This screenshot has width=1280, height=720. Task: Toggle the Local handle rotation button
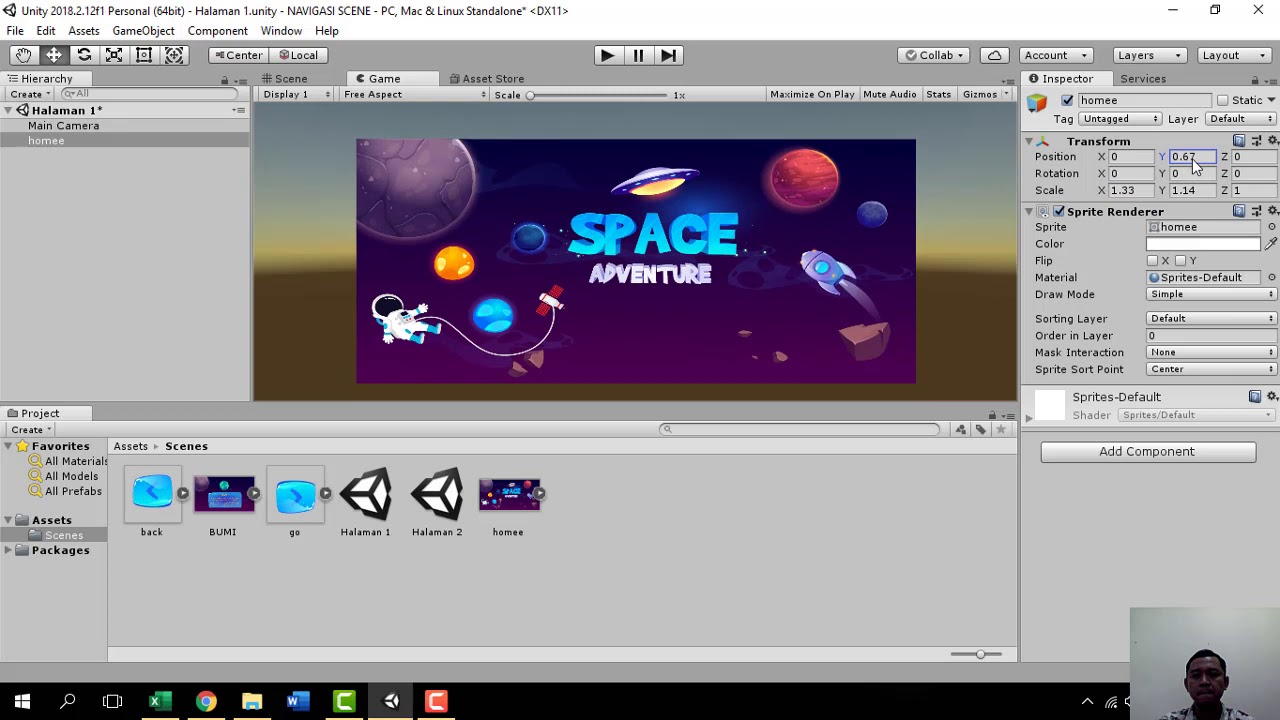(x=298, y=55)
